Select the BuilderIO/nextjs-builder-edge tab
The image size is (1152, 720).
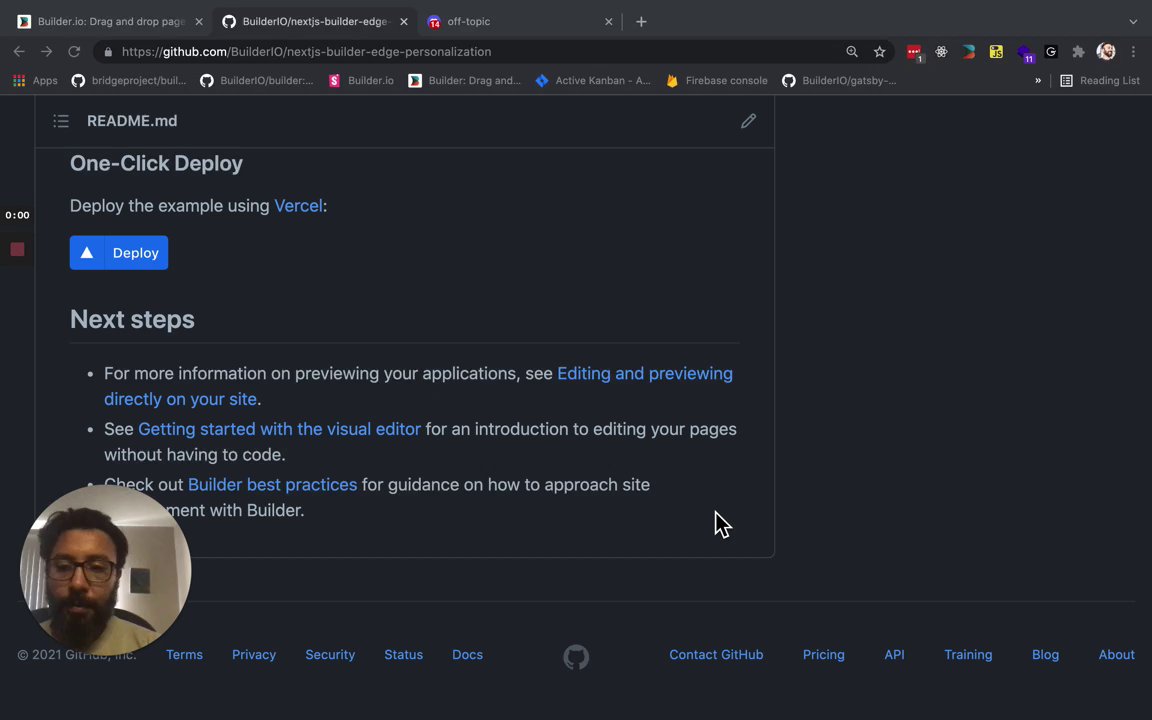tap(315, 22)
